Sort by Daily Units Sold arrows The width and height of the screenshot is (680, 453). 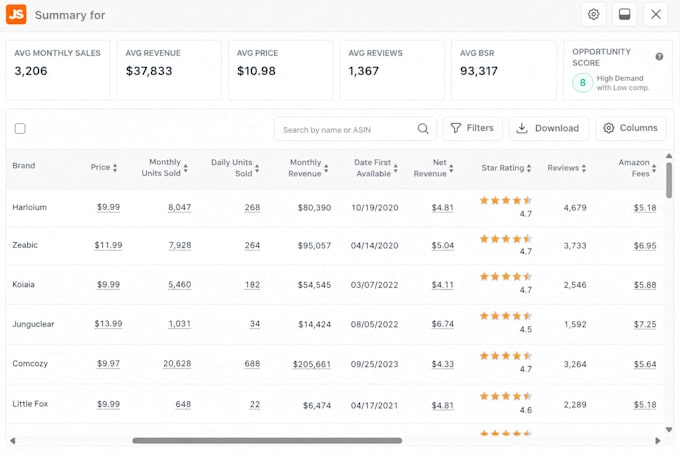click(x=257, y=168)
